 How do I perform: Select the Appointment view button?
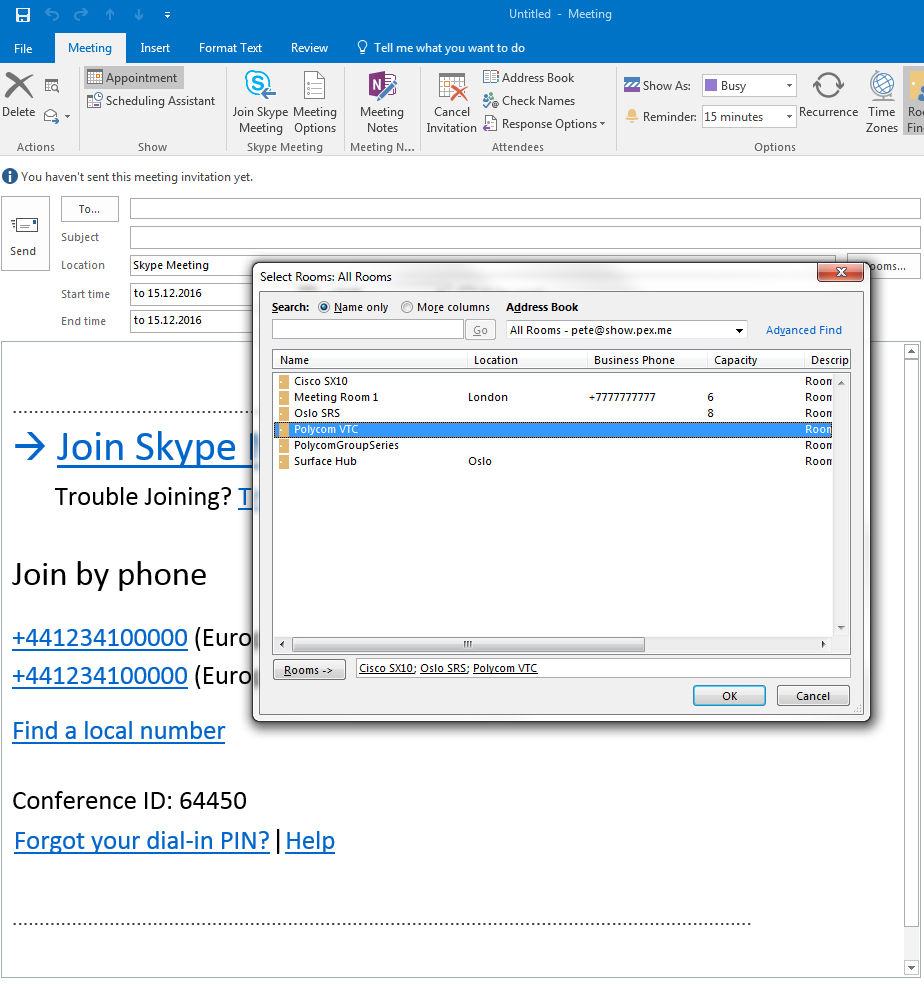133,77
